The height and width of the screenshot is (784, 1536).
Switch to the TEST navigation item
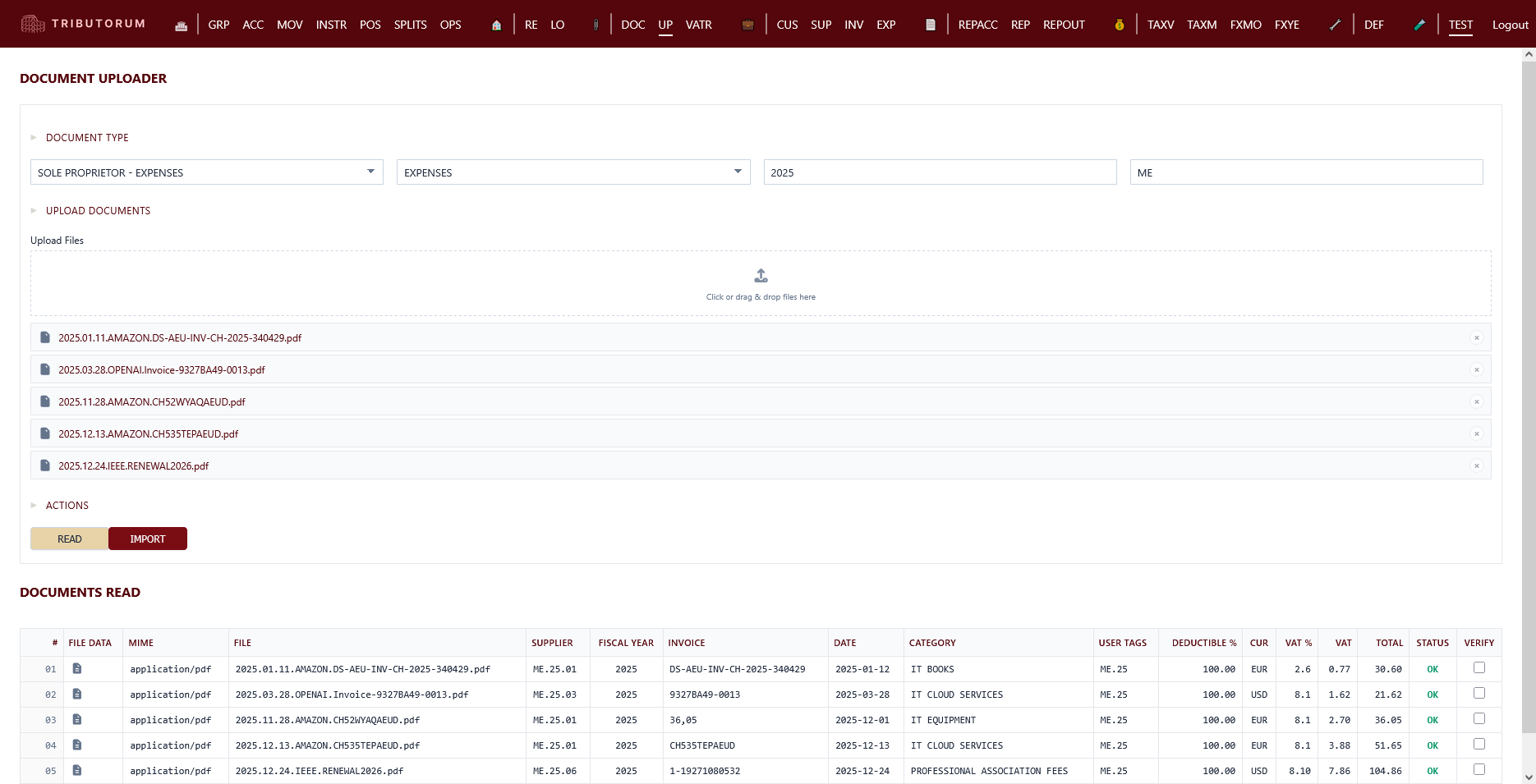click(x=1460, y=25)
